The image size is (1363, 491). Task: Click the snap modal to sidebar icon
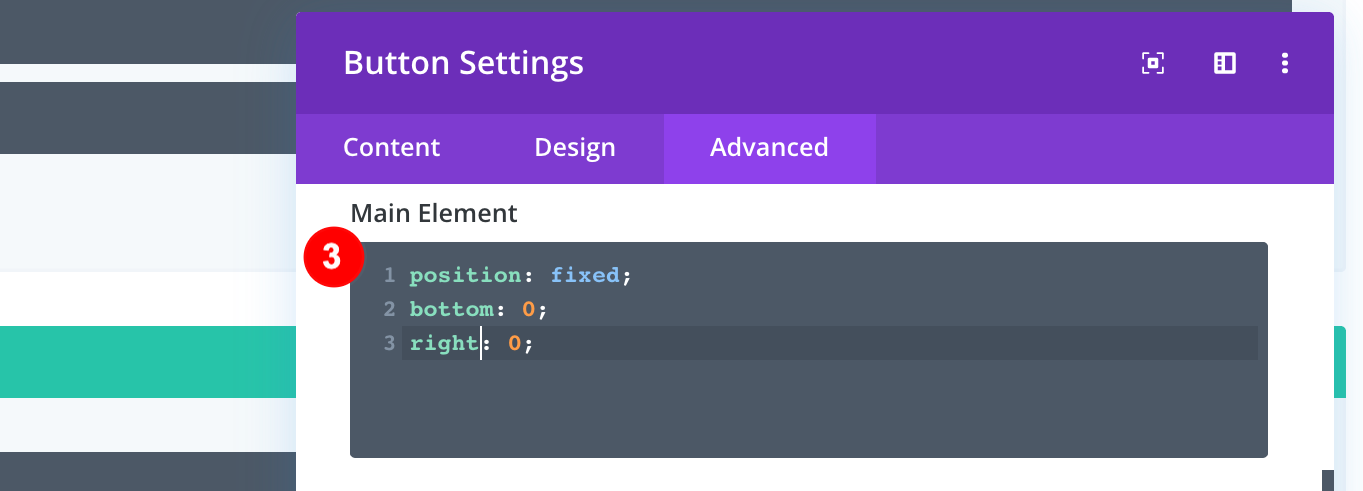coord(1225,64)
